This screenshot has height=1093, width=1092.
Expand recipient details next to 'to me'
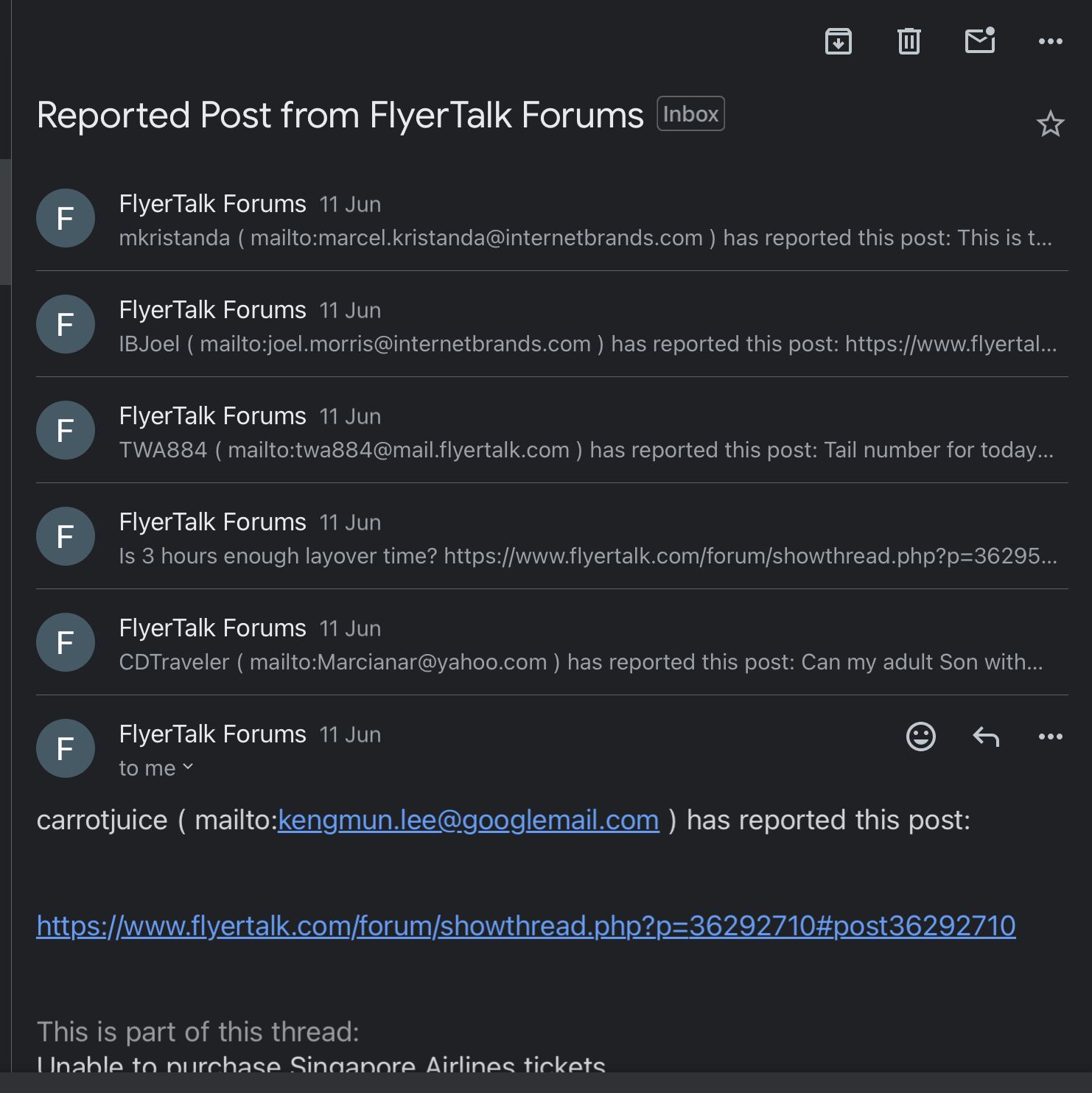188,767
